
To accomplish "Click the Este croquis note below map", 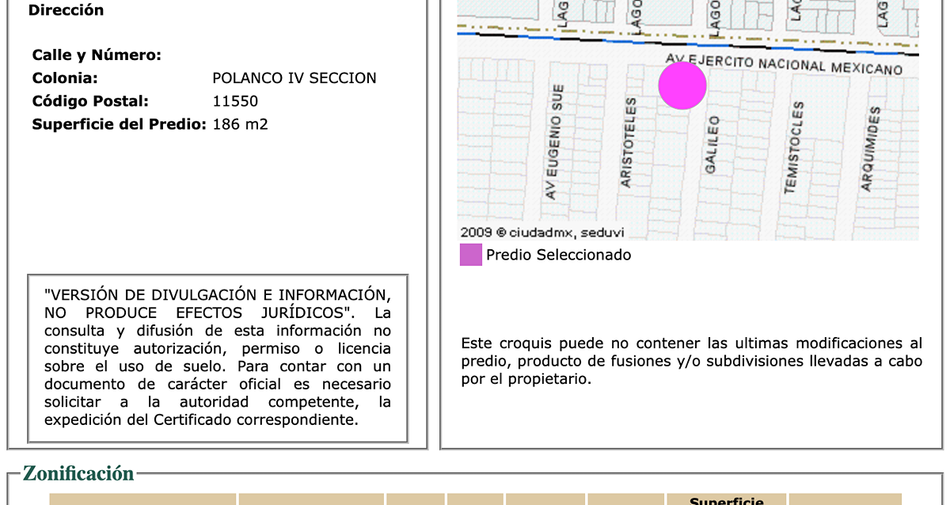I will (691, 361).
